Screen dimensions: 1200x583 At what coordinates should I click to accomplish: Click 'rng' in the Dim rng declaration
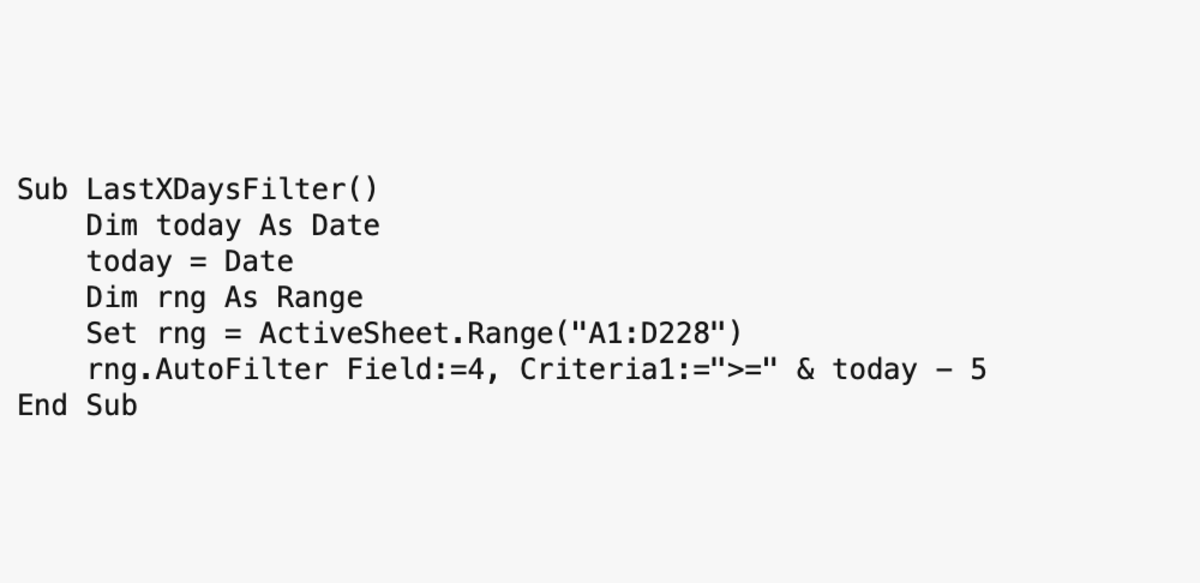pos(181,297)
